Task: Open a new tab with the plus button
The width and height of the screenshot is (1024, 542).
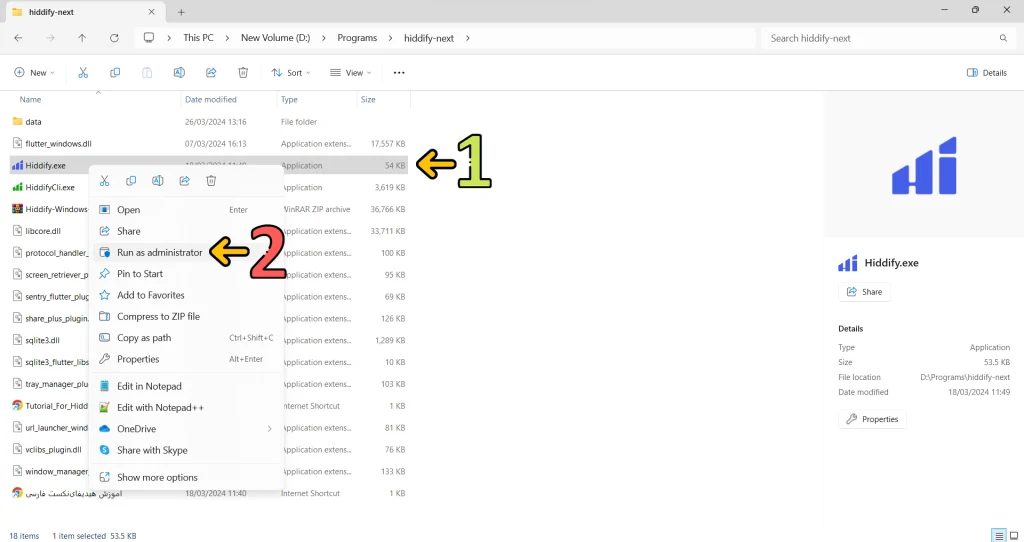Action: coord(182,12)
